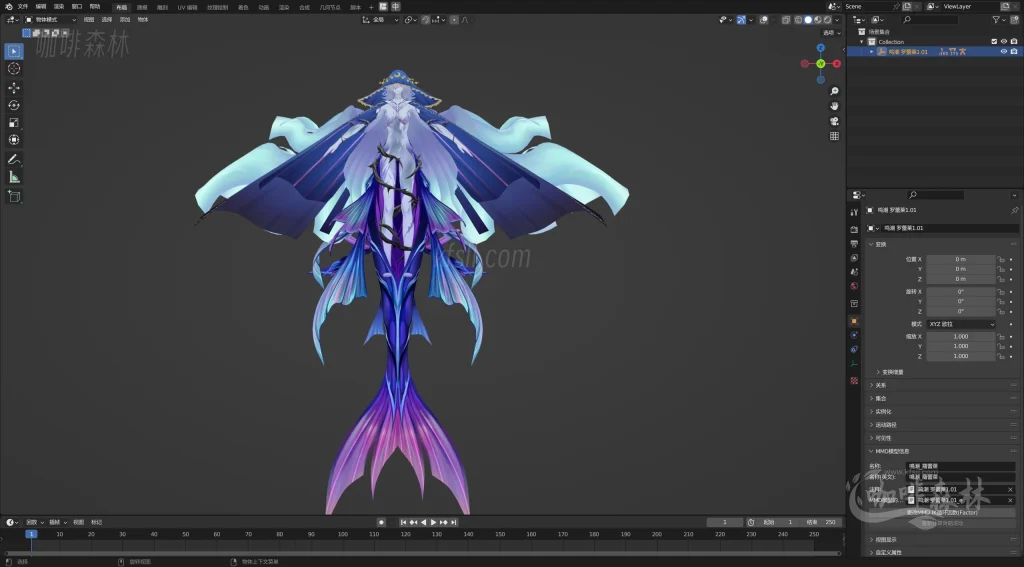Open outliner filter dropdown
The image size is (1024, 567).
click(999, 20)
